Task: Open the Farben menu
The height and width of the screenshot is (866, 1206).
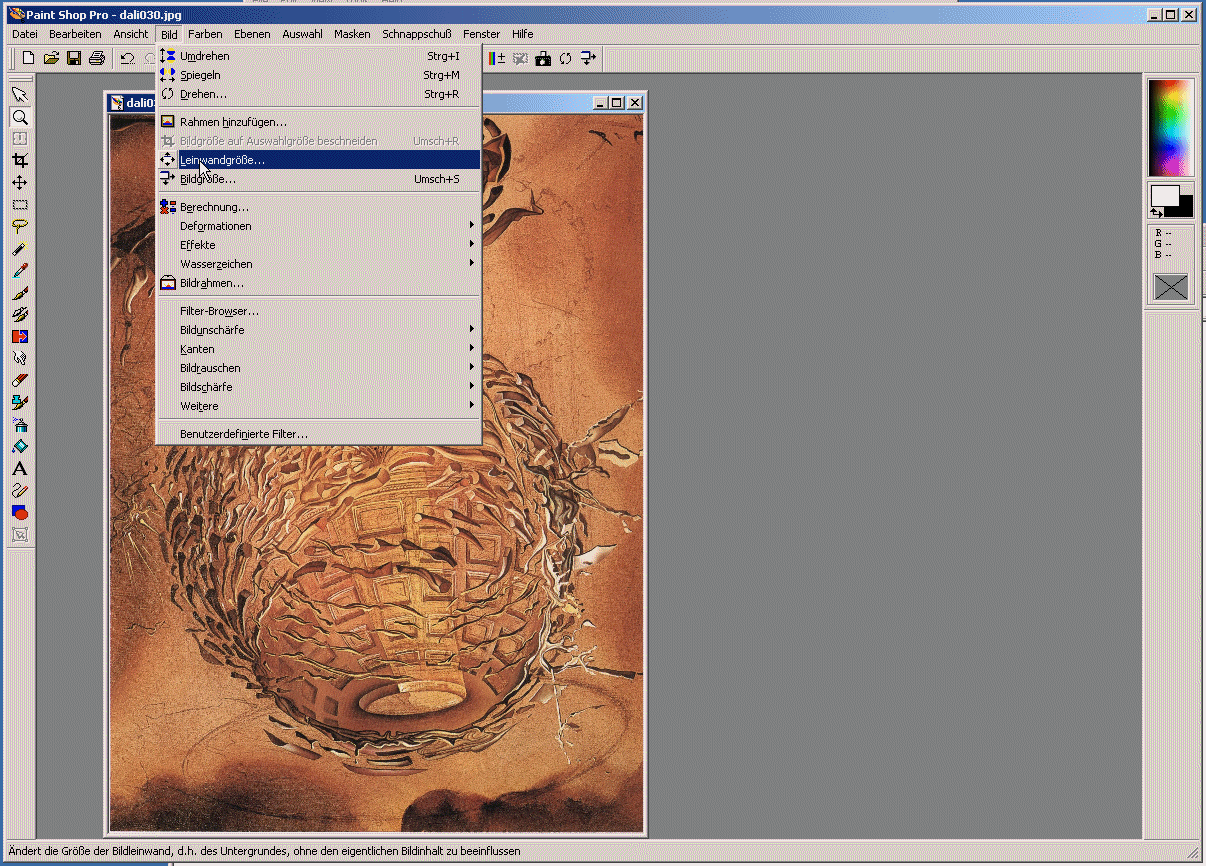Action: [206, 34]
